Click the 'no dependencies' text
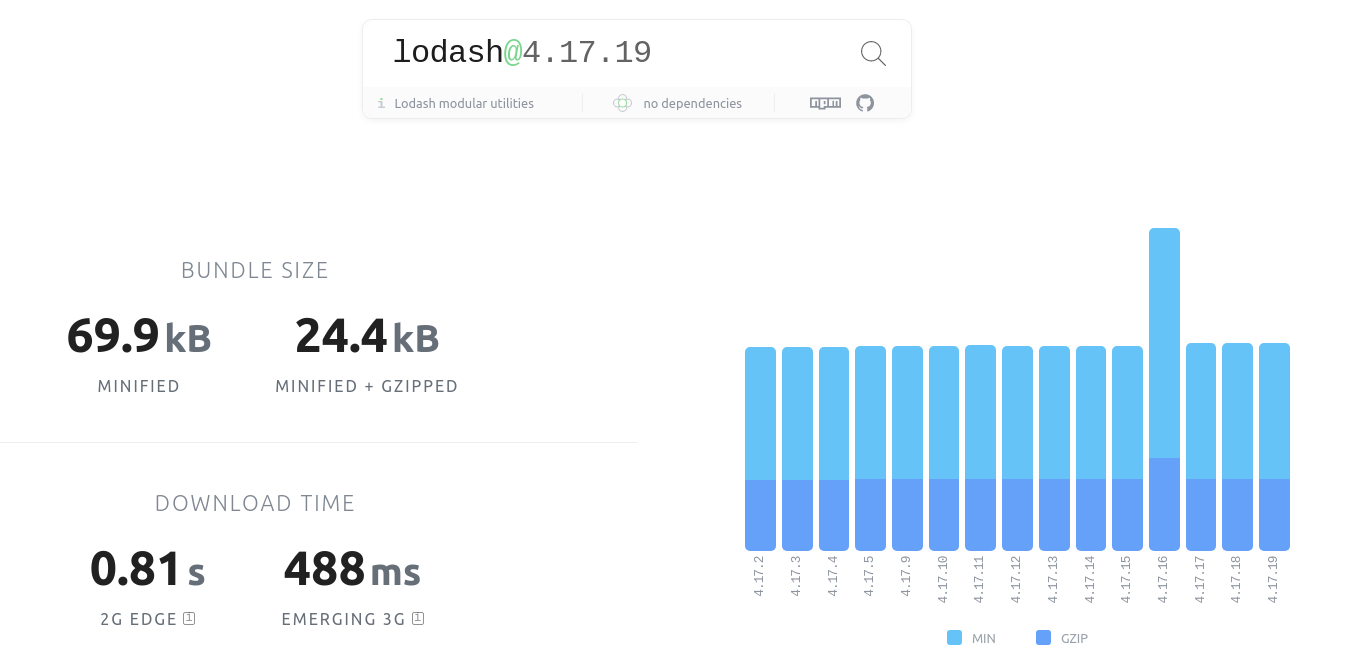The height and width of the screenshot is (670, 1364). click(x=692, y=103)
